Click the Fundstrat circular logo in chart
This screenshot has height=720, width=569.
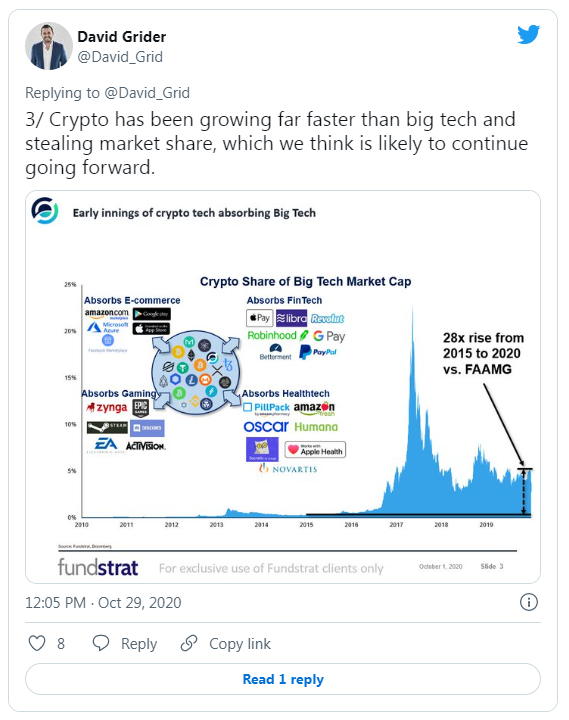[x=45, y=211]
